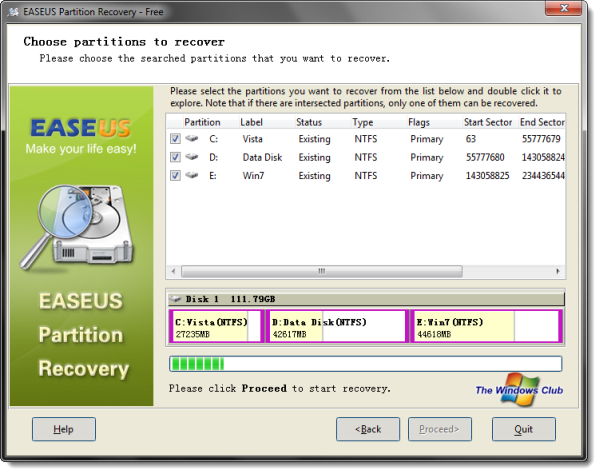Click the Proceed> button
Screen dimensions: 600x474
click(440, 429)
